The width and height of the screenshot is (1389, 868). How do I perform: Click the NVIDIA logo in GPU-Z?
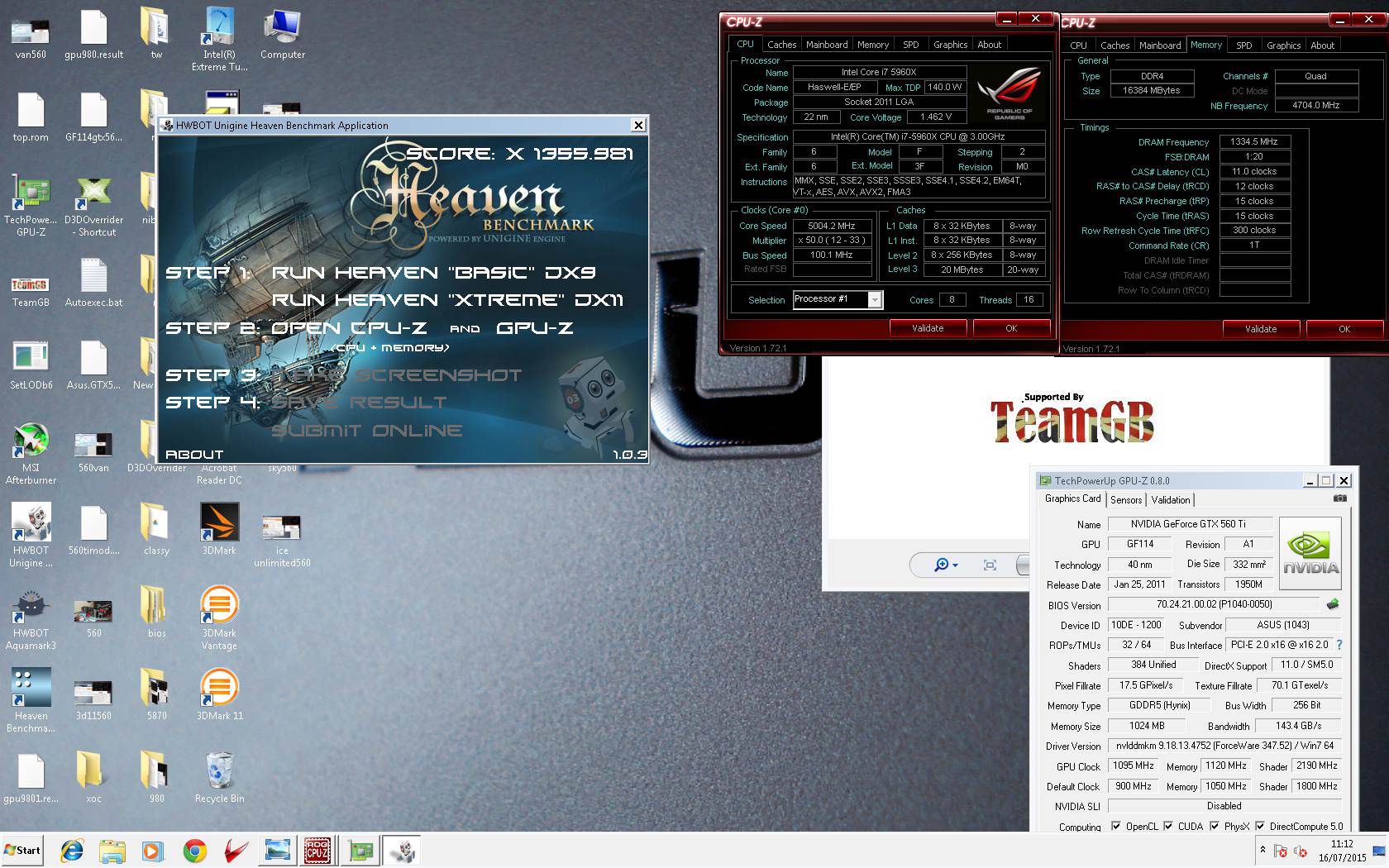tap(1310, 552)
